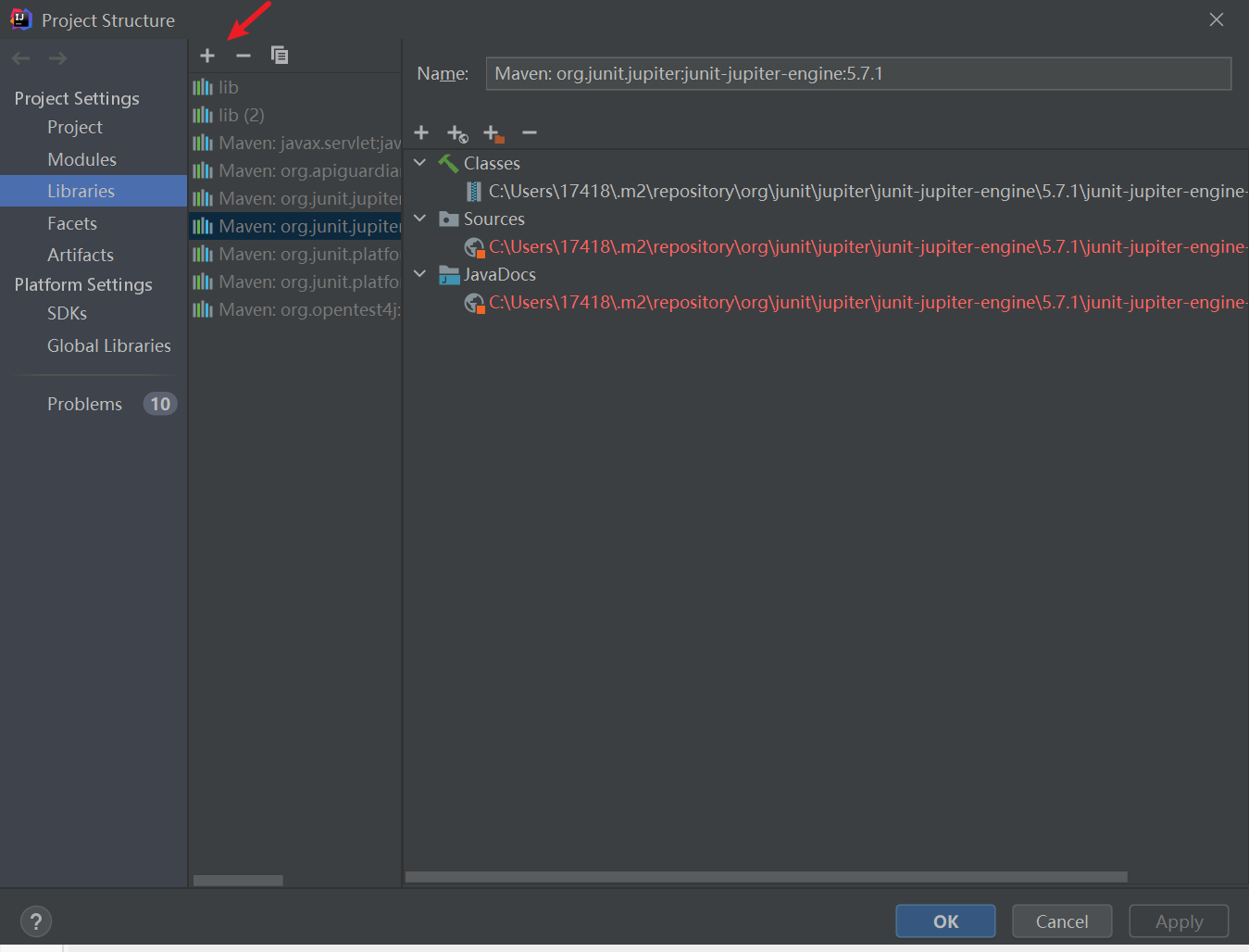Collapse the Classes node
This screenshot has width=1249, height=952.
coord(420,163)
